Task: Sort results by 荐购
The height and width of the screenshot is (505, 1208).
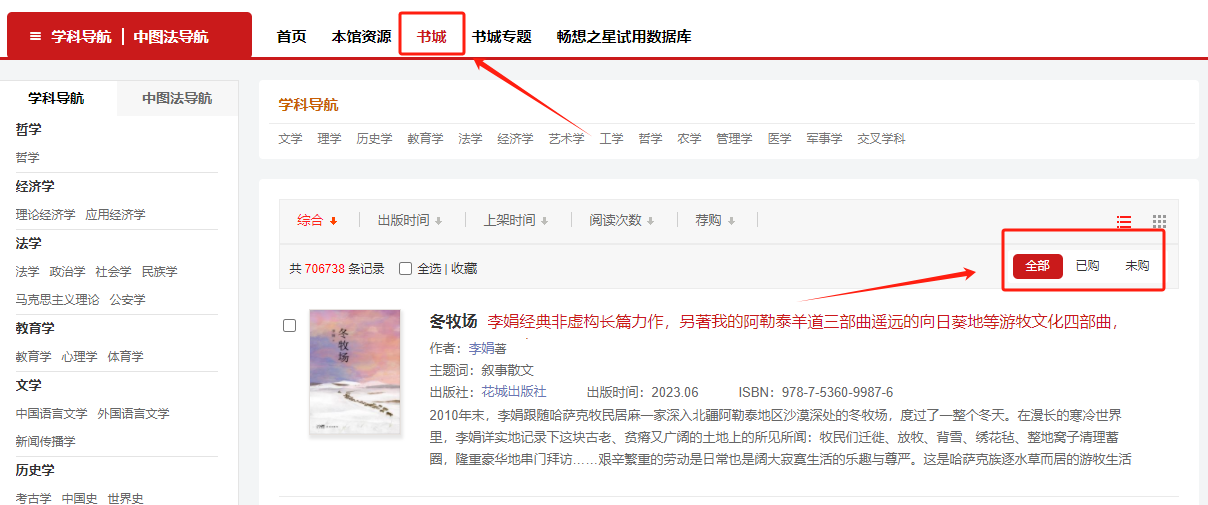Action: (714, 221)
